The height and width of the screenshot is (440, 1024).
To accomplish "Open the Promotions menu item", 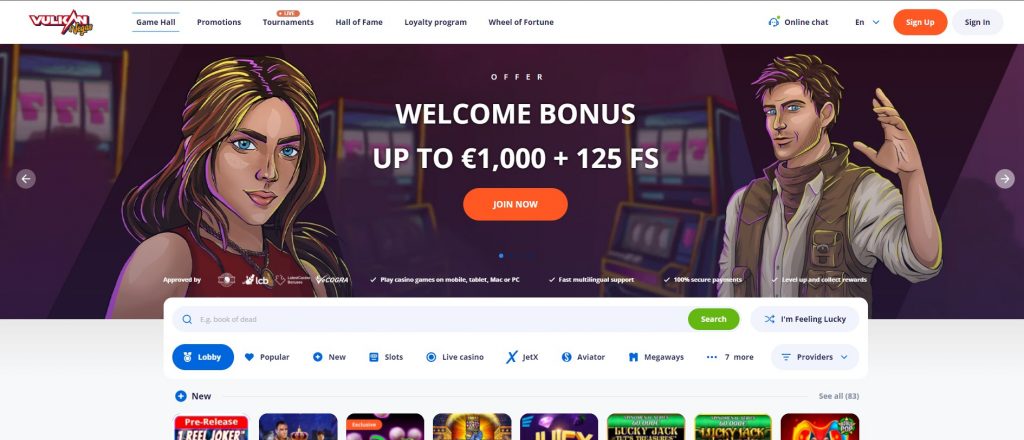I will pyautogui.click(x=219, y=22).
